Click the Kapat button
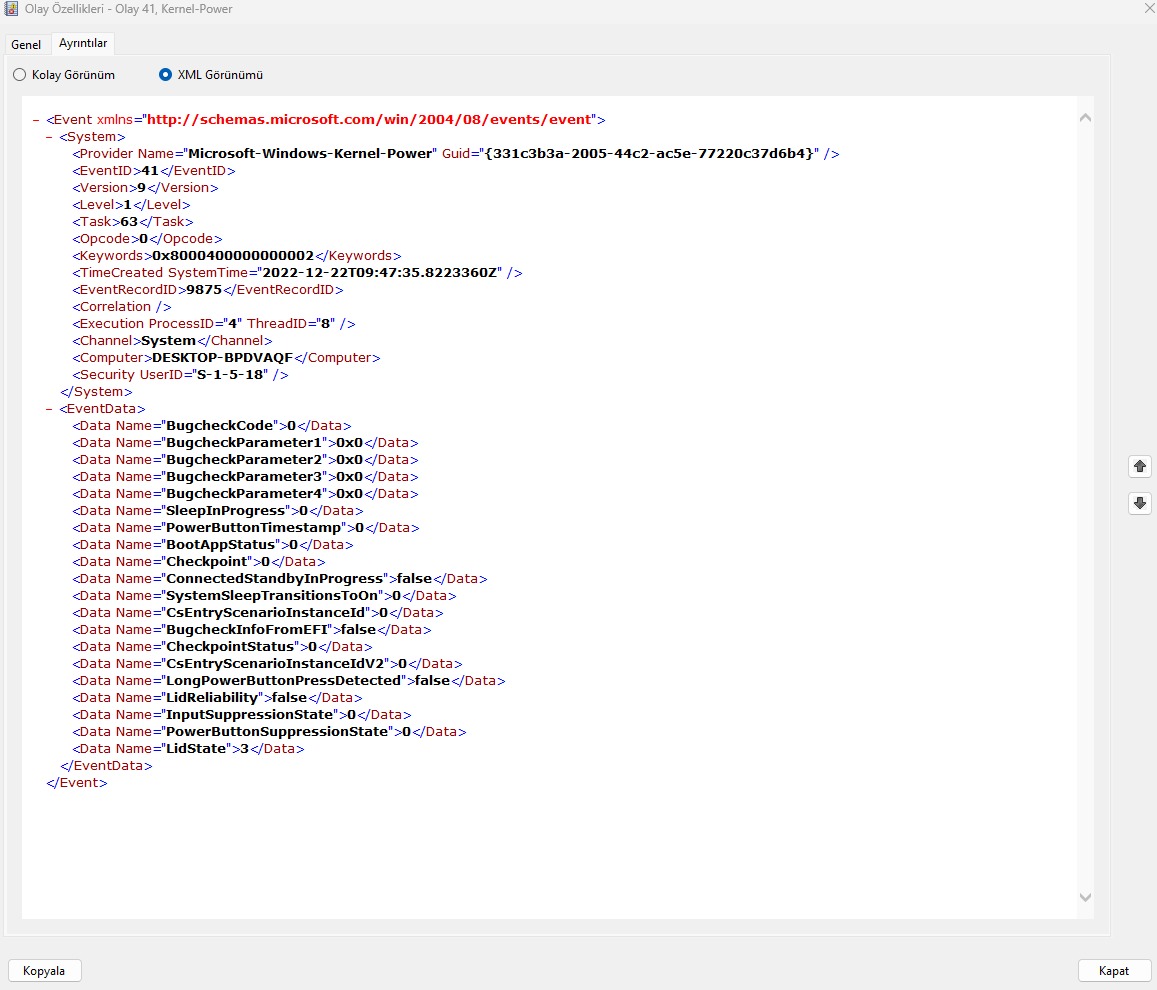The height and width of the screenshot is (990, 1157). pyautogui.click(x=1113, y=971)
